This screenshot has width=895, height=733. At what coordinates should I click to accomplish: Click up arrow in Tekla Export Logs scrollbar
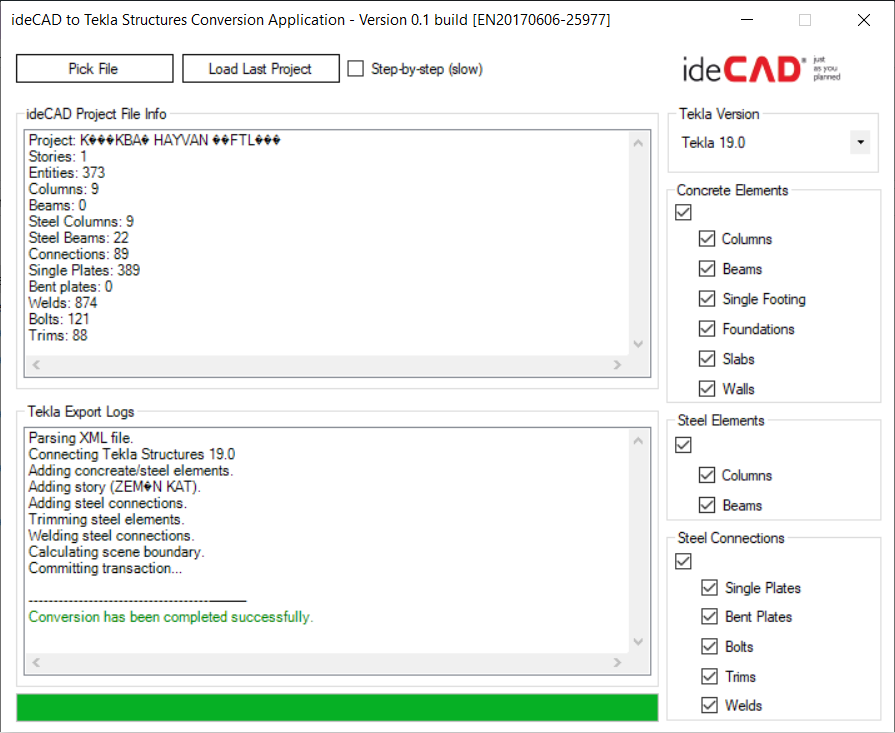[x=638, y=441]
